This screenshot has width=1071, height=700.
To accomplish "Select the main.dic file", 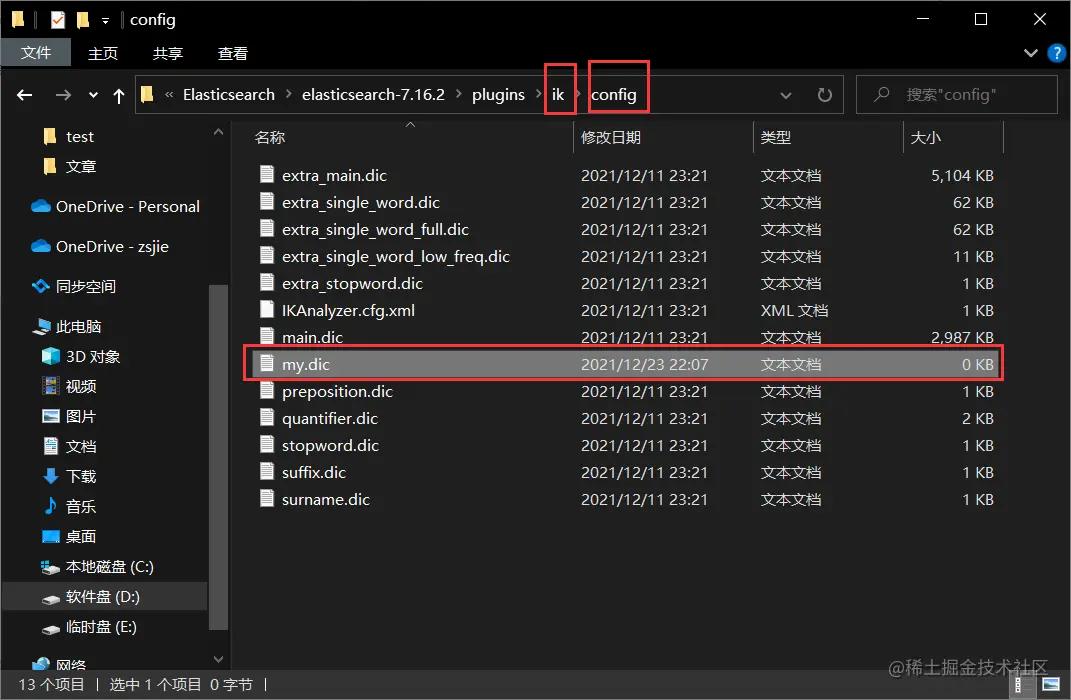I will click(624, 336).
